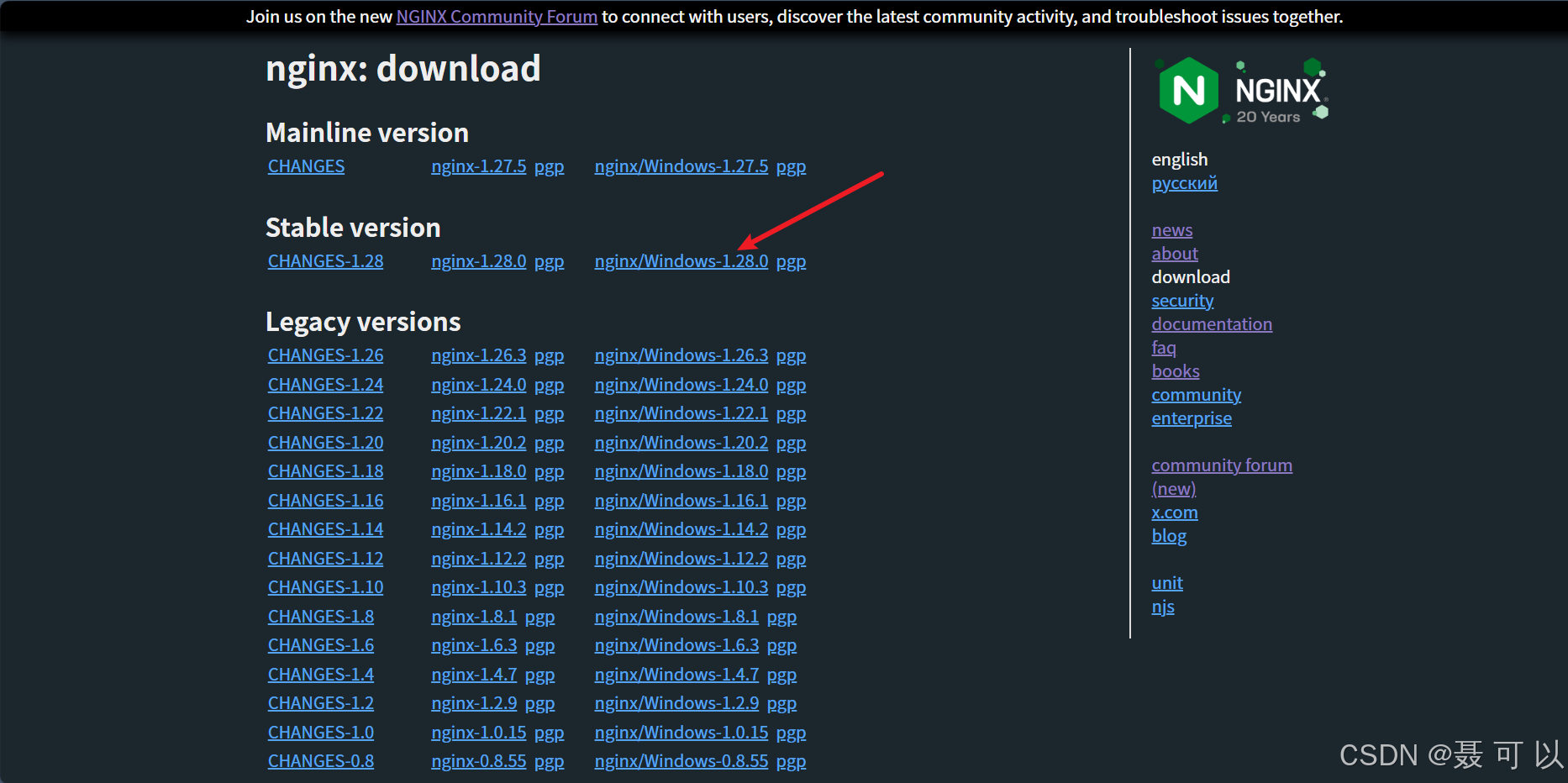This screenshot has width=1568, height=783.
Task: Open CHANGES-1.20 link
Action: point(325,443)
